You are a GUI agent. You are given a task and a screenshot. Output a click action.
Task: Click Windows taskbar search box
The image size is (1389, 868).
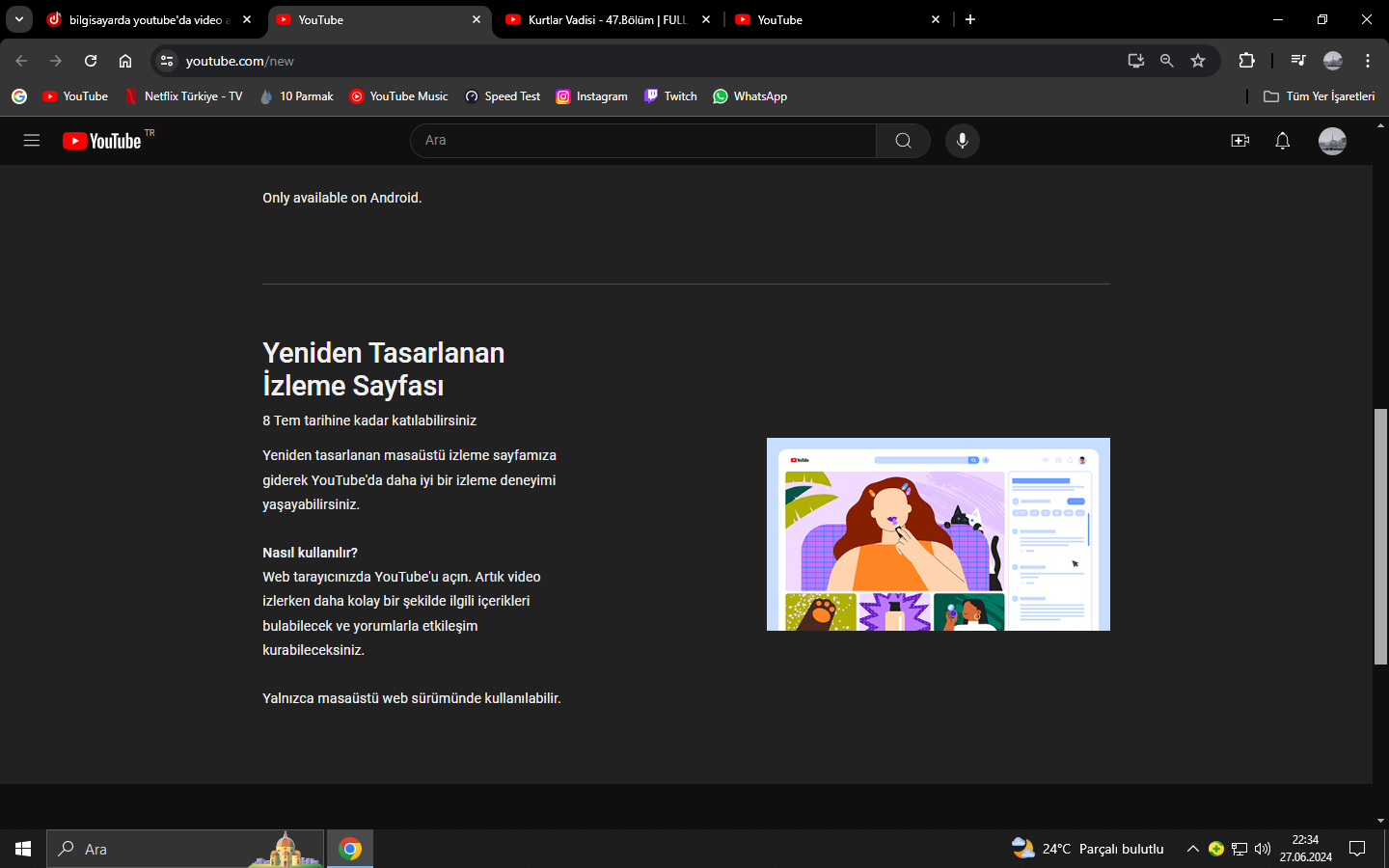(x=185, y=849)
